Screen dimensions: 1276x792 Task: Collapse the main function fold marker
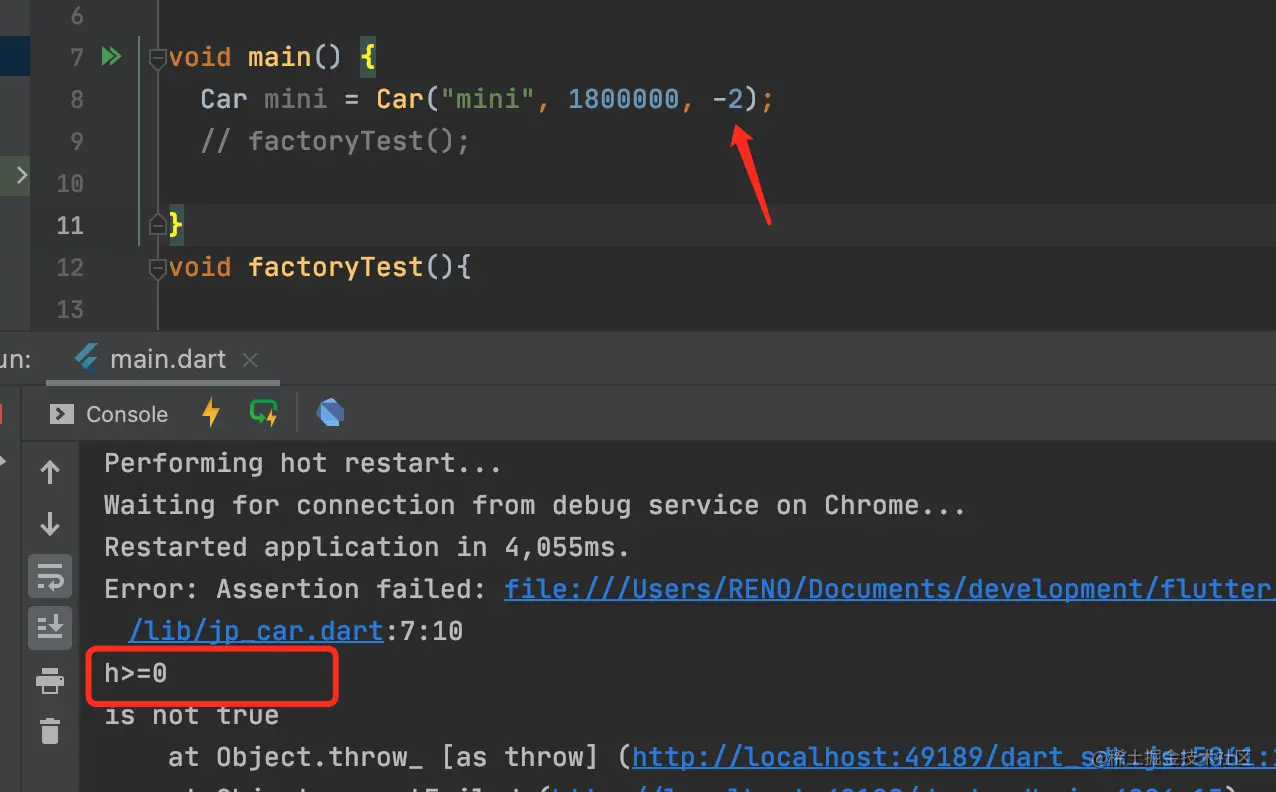tap(157, 59)
